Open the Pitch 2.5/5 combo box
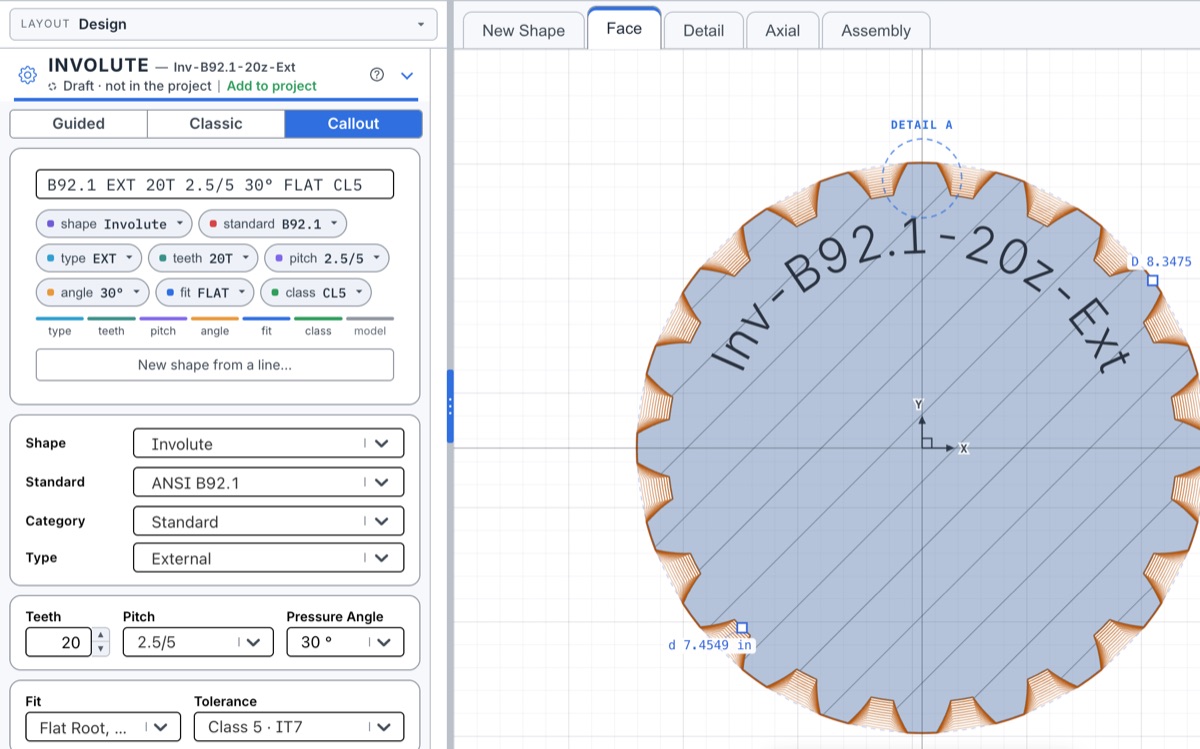1200x749 pixels. click(x=198, y=642)
